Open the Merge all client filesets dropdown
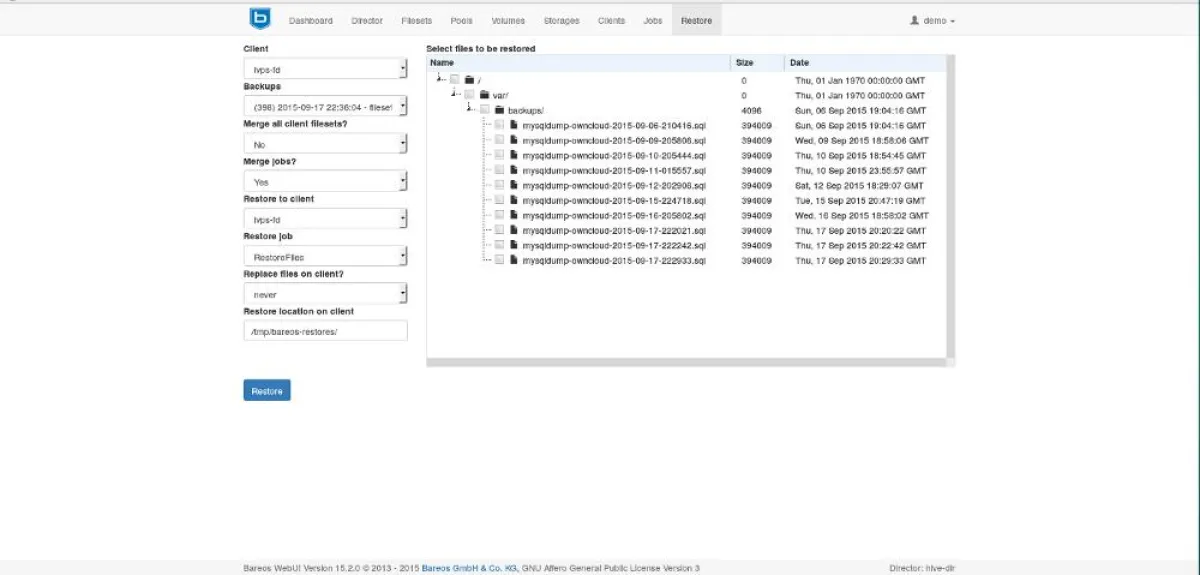This screenshot has height=575, width=1200. pos(325,144)
